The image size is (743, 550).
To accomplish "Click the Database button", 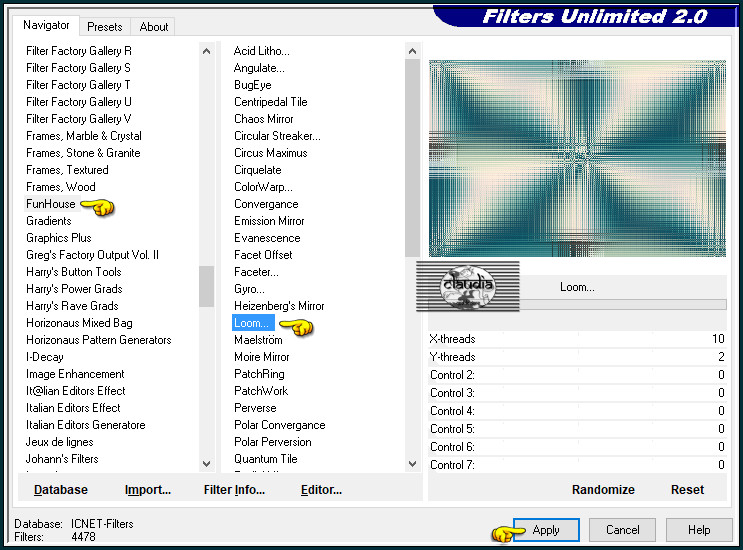I will coord(61,489).
